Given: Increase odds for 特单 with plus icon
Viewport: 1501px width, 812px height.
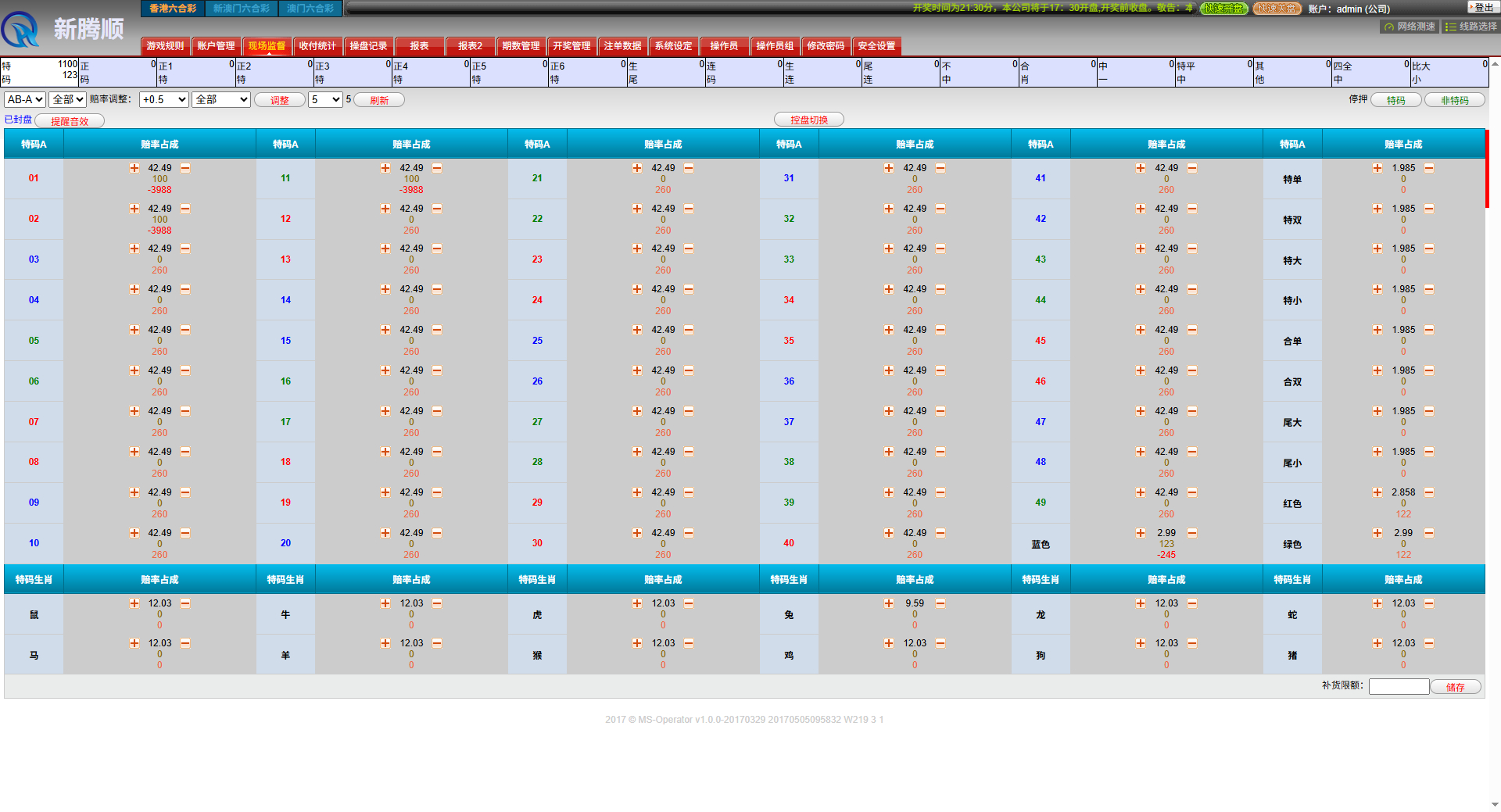Looking at the screenshot, I should click(1377, 168).
